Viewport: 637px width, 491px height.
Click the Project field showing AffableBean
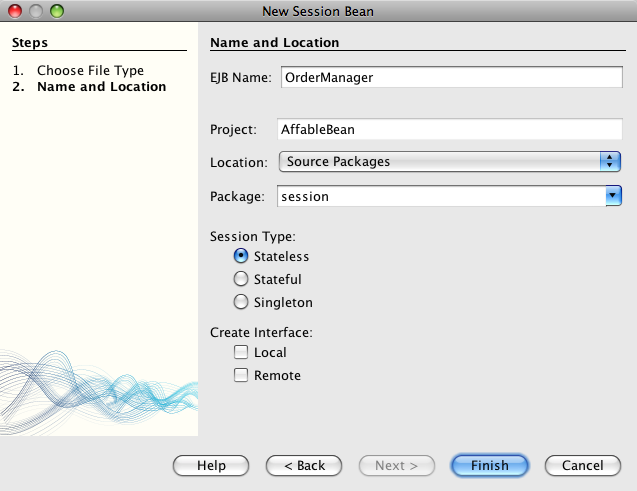[449, 129]
